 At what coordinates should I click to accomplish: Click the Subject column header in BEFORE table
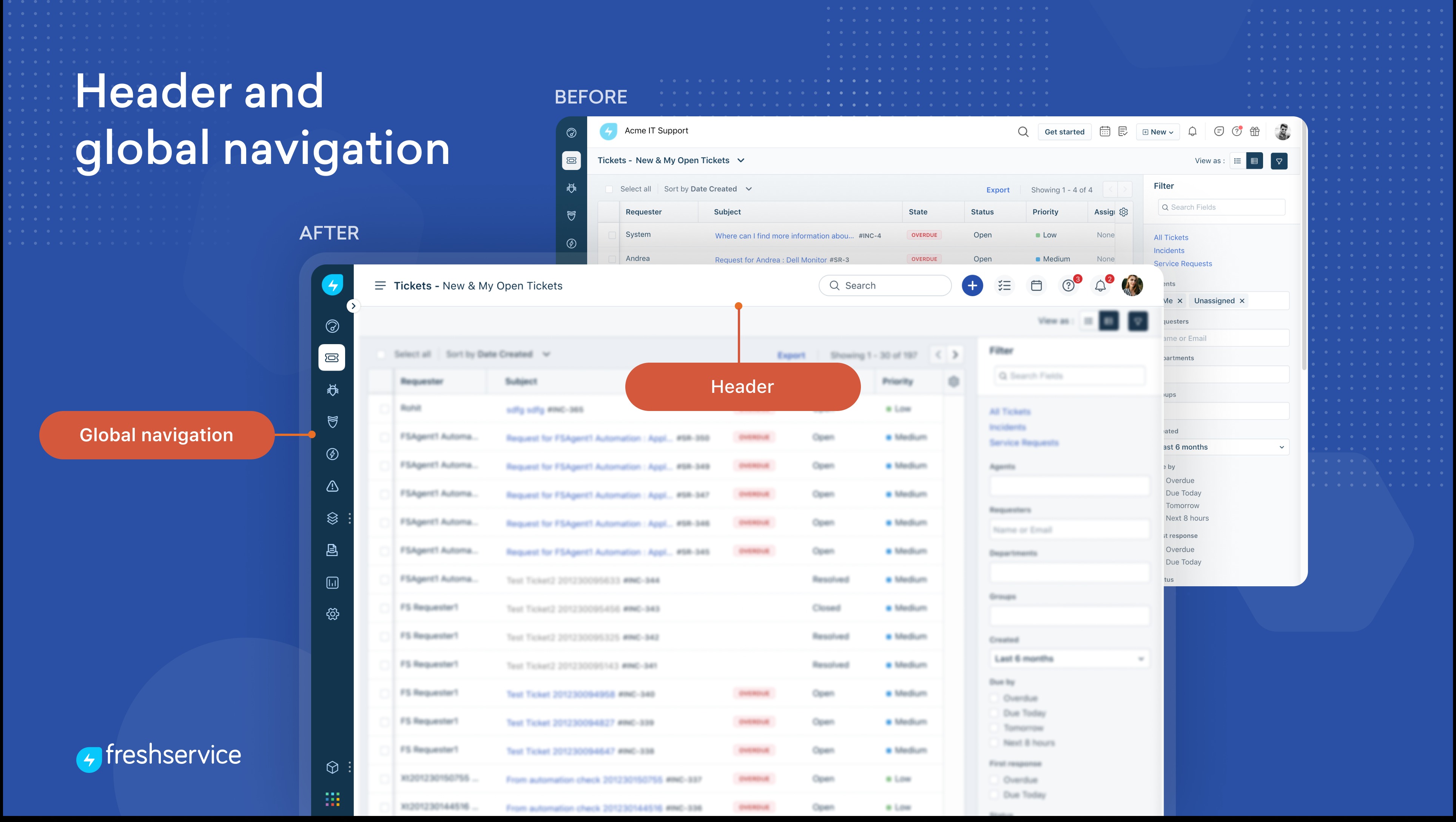(x=727, y=212)
